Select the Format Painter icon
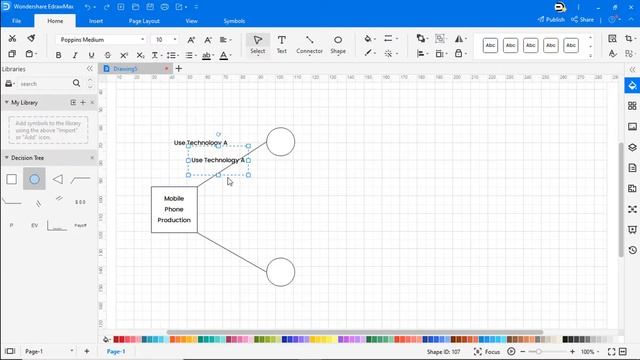640x360 pixels. (31, 38)
